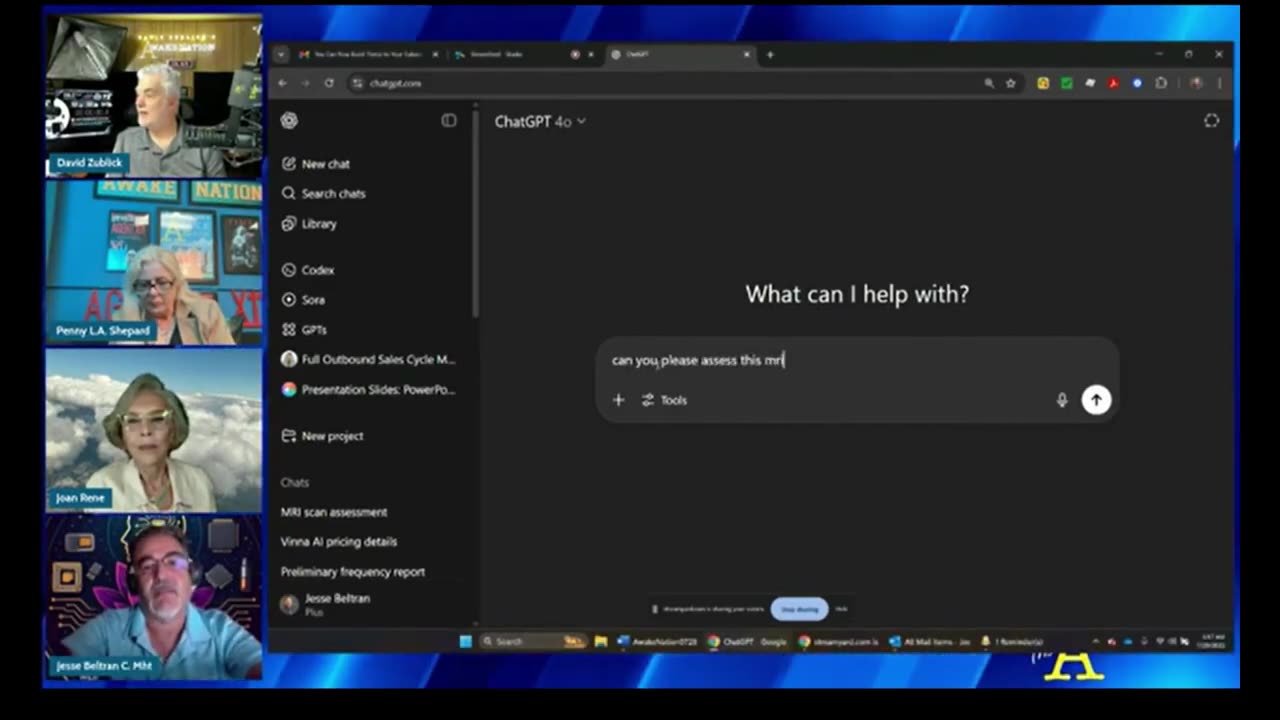Viewport: 1280px width, 720px height.
Task: Click the green extension icon in Chrome toolbar
Action: click(1067, 83)
